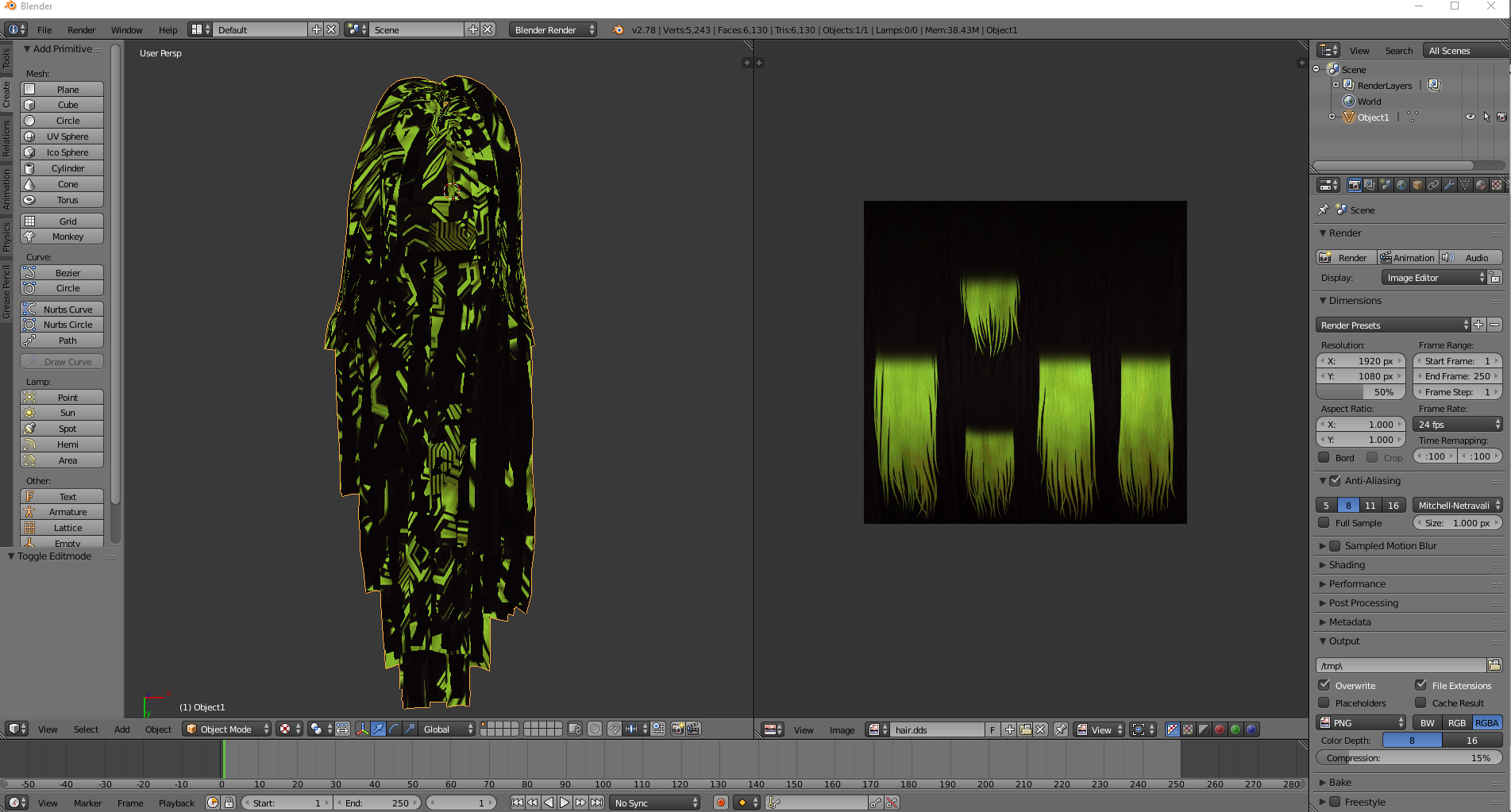Expand the Performance panel
The height and width of the screenshot is (812, 1511).
pos(1356,583)
